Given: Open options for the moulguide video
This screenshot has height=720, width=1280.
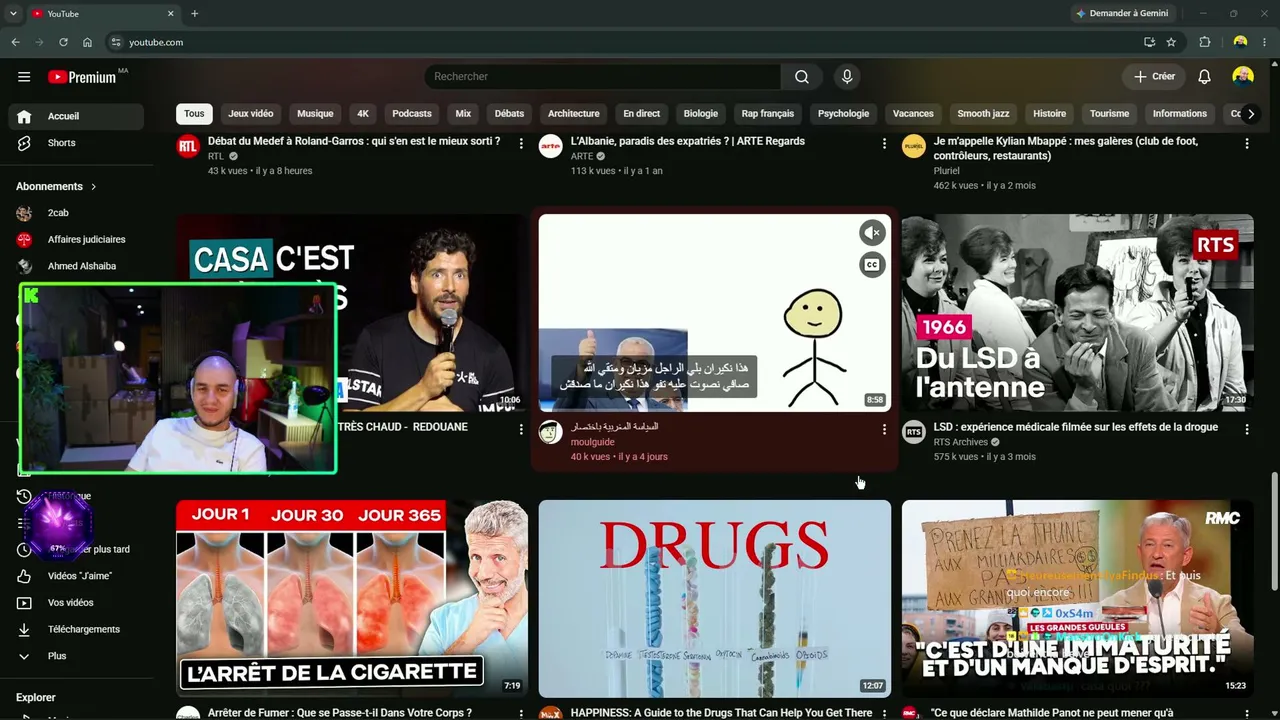Looking at the screenshot, I should tap(884, 429).
